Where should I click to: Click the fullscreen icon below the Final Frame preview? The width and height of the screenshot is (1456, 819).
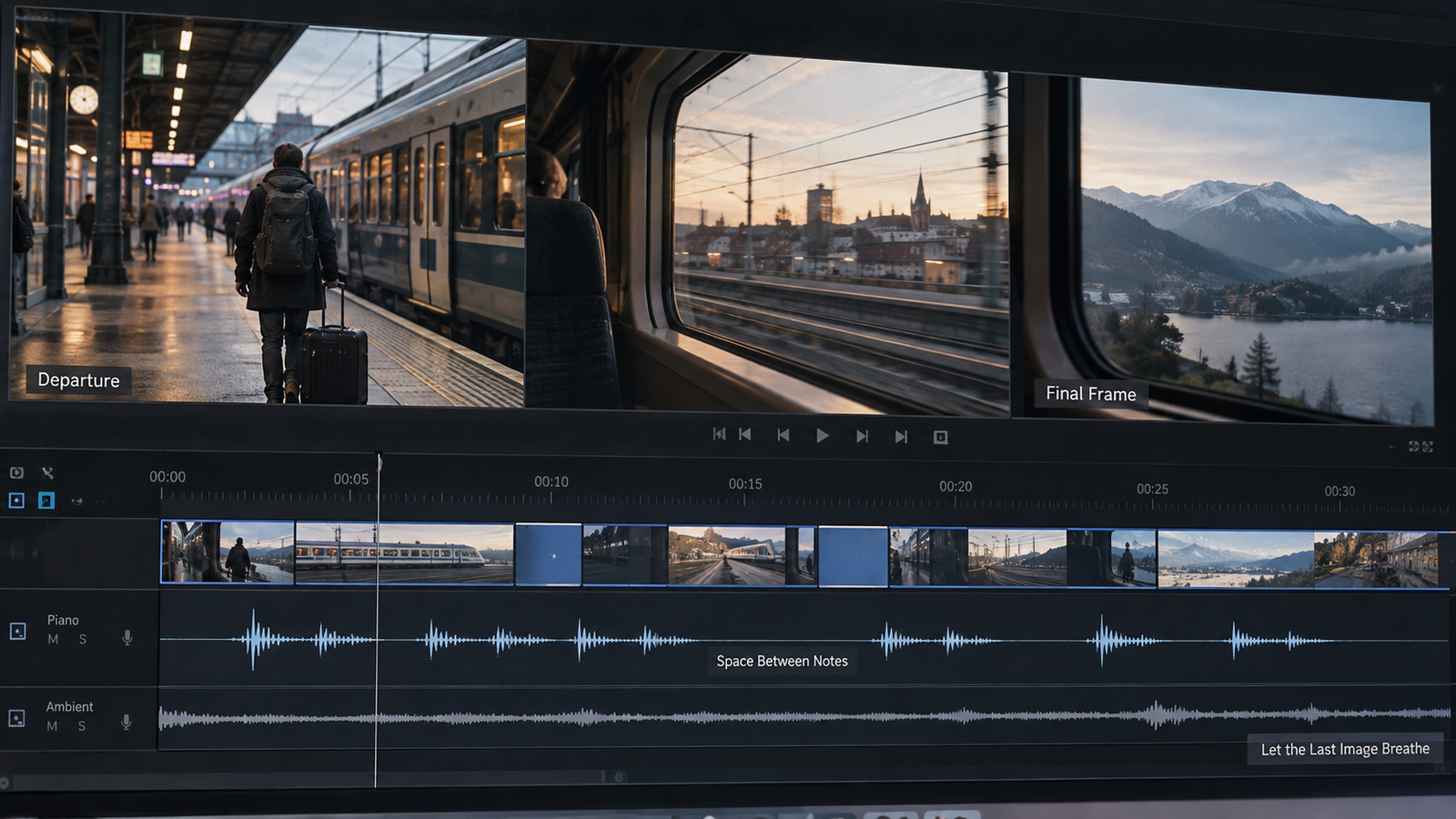1428,447
